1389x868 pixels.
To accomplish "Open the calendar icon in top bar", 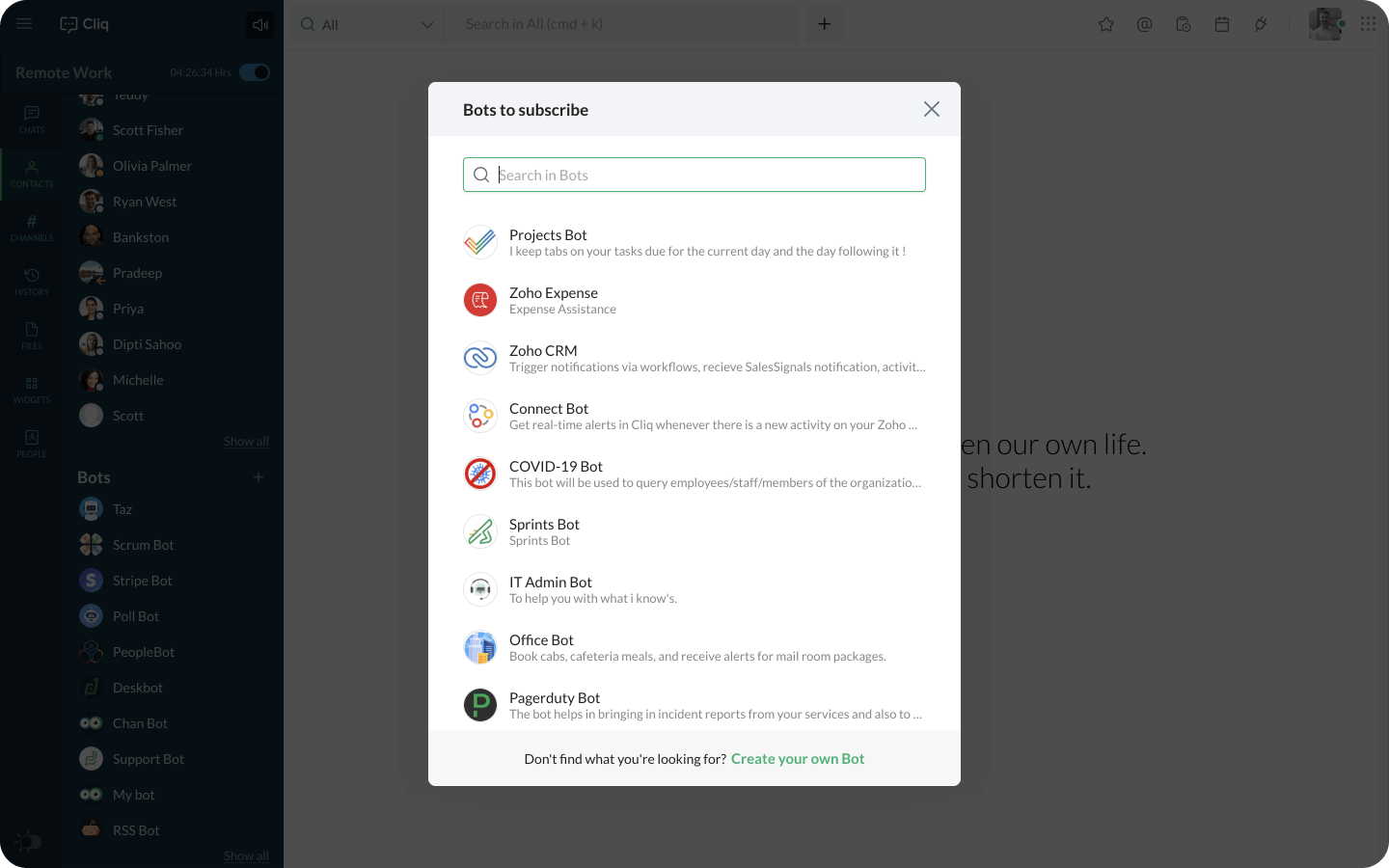I will pyautogui.click(x=1222, y=24).
